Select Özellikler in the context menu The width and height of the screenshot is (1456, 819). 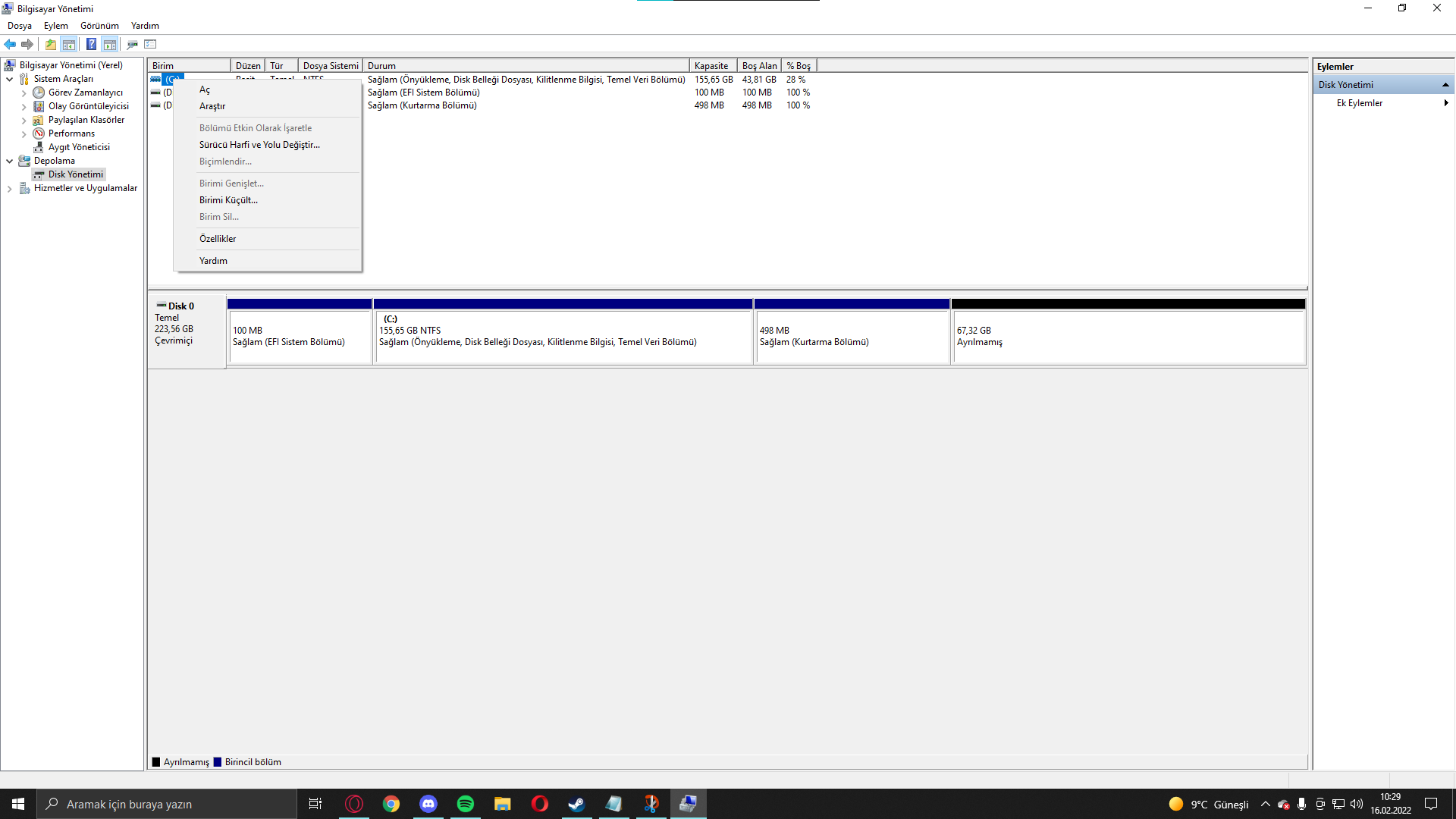218,239
